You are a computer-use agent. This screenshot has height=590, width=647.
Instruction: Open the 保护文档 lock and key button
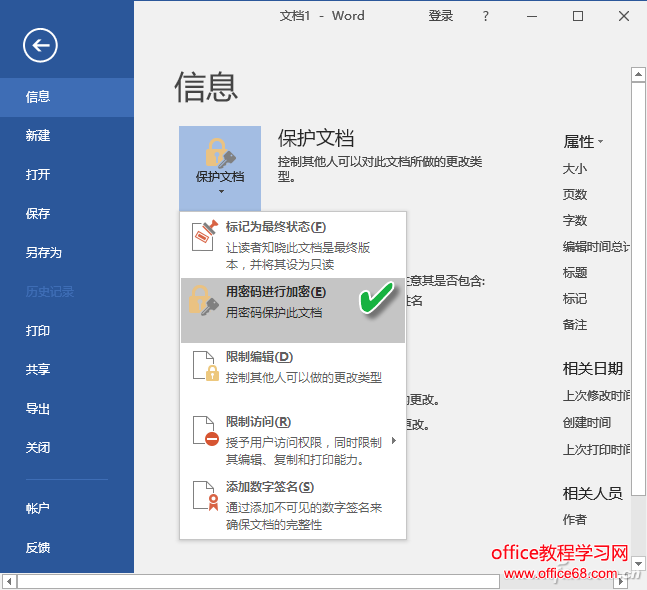pos(220,168)
